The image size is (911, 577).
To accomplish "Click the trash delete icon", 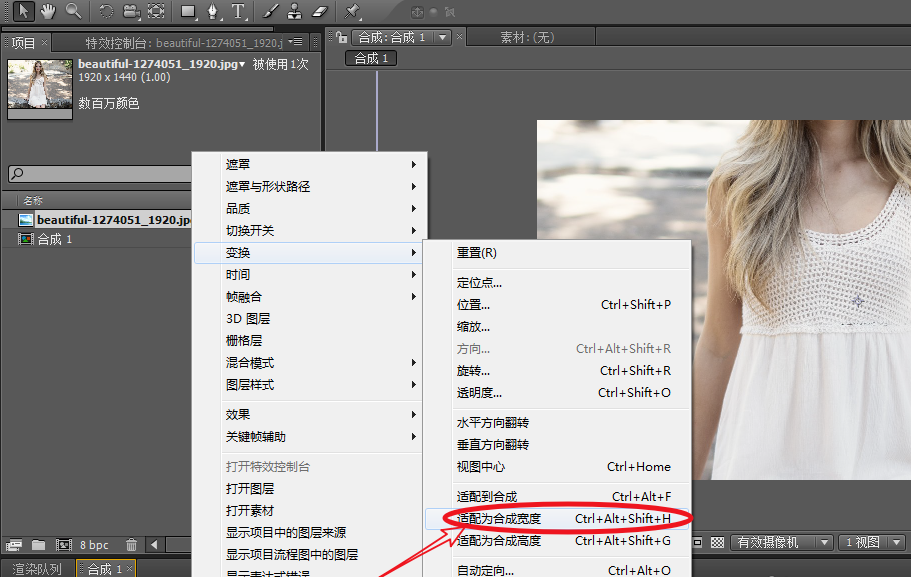I will (x=131, y=544).
